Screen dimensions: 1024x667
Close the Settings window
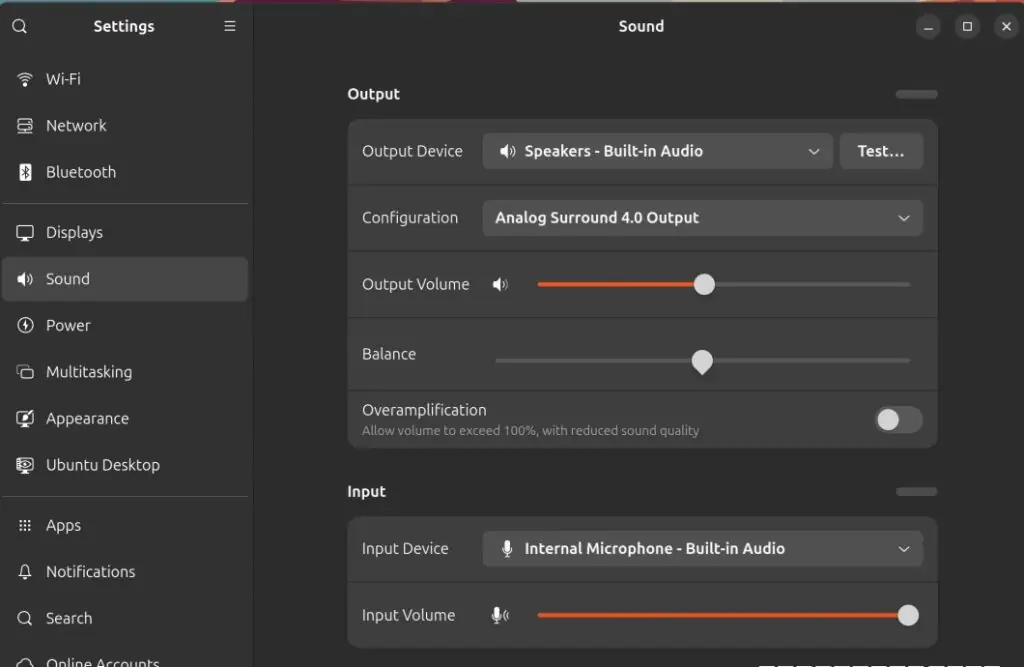(1006, 27)
